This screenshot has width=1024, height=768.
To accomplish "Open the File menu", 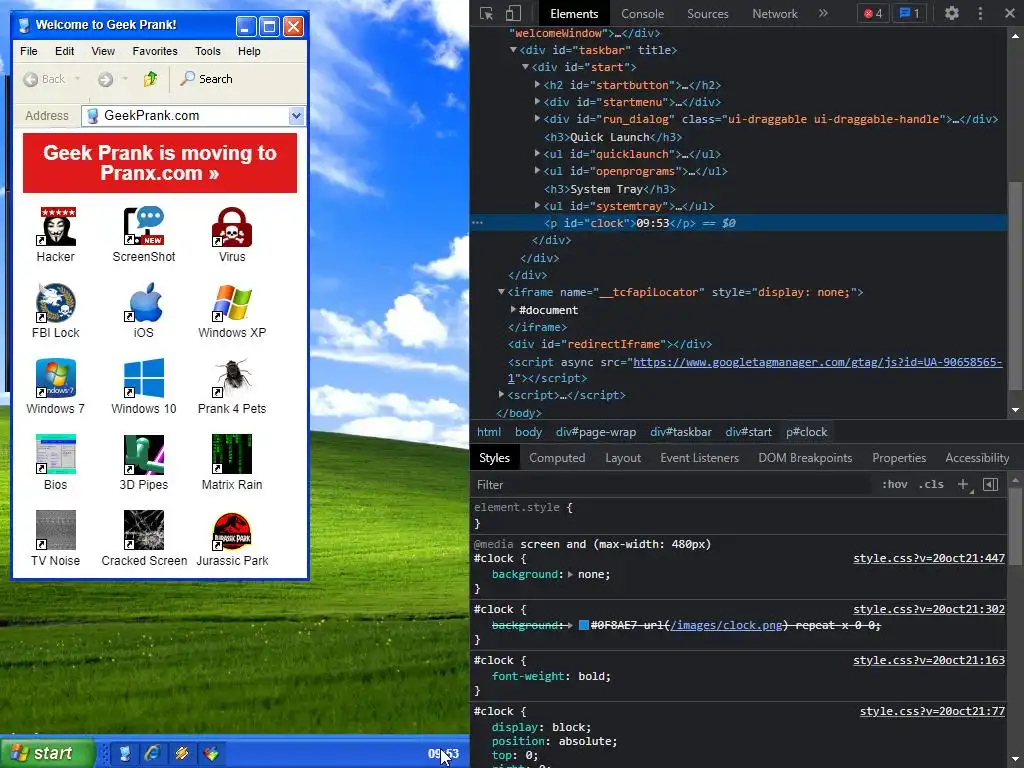I will point(29,51).
